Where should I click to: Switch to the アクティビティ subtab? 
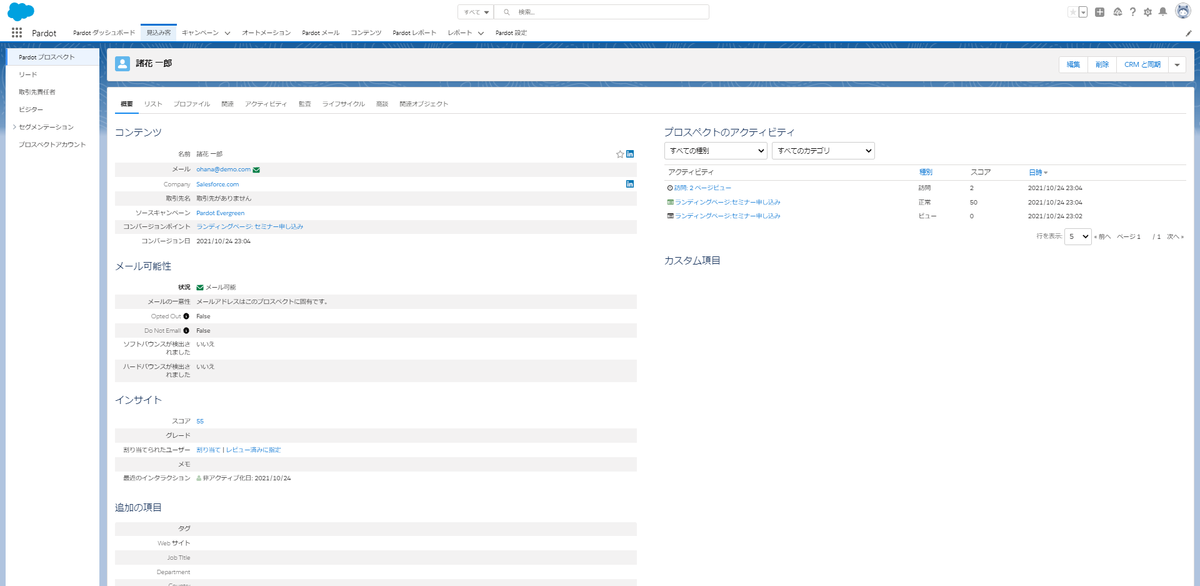click(x=266, y=104)
